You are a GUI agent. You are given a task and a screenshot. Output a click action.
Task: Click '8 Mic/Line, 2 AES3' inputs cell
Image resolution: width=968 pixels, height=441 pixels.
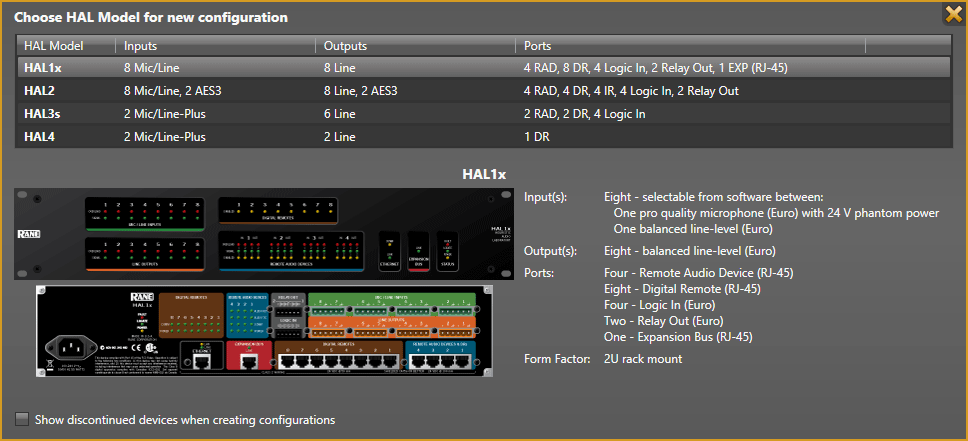coord(173,91)
